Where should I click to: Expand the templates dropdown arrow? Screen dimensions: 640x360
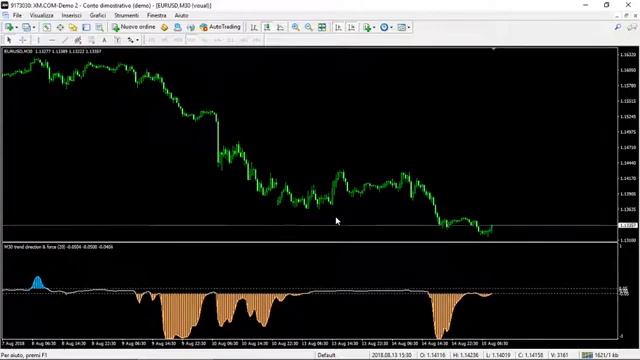tap(409, 27)
